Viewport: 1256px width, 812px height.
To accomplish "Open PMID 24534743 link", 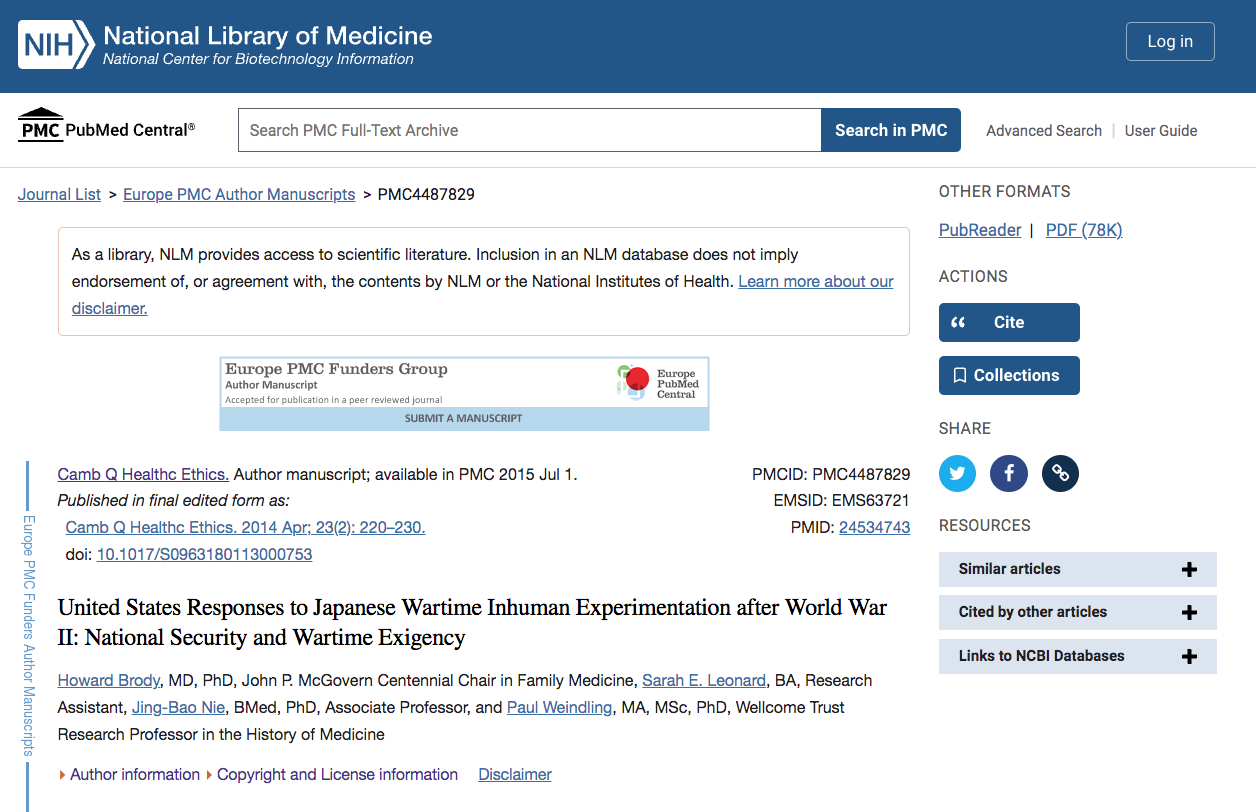I will tap(874, 527).
